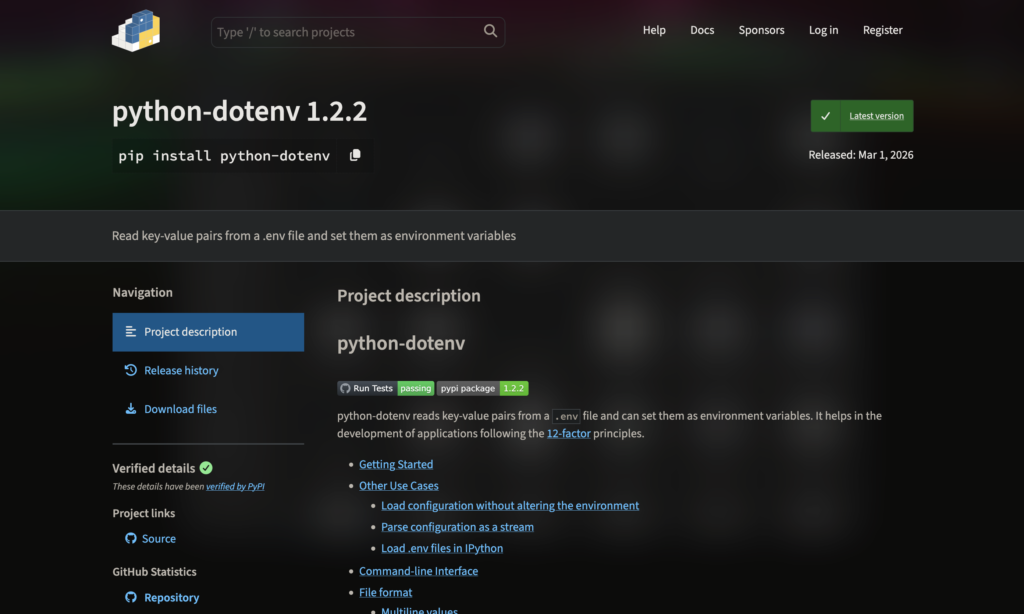1024x614 pixels.
Task: Click the Latest version button
Action: [862, 116]
